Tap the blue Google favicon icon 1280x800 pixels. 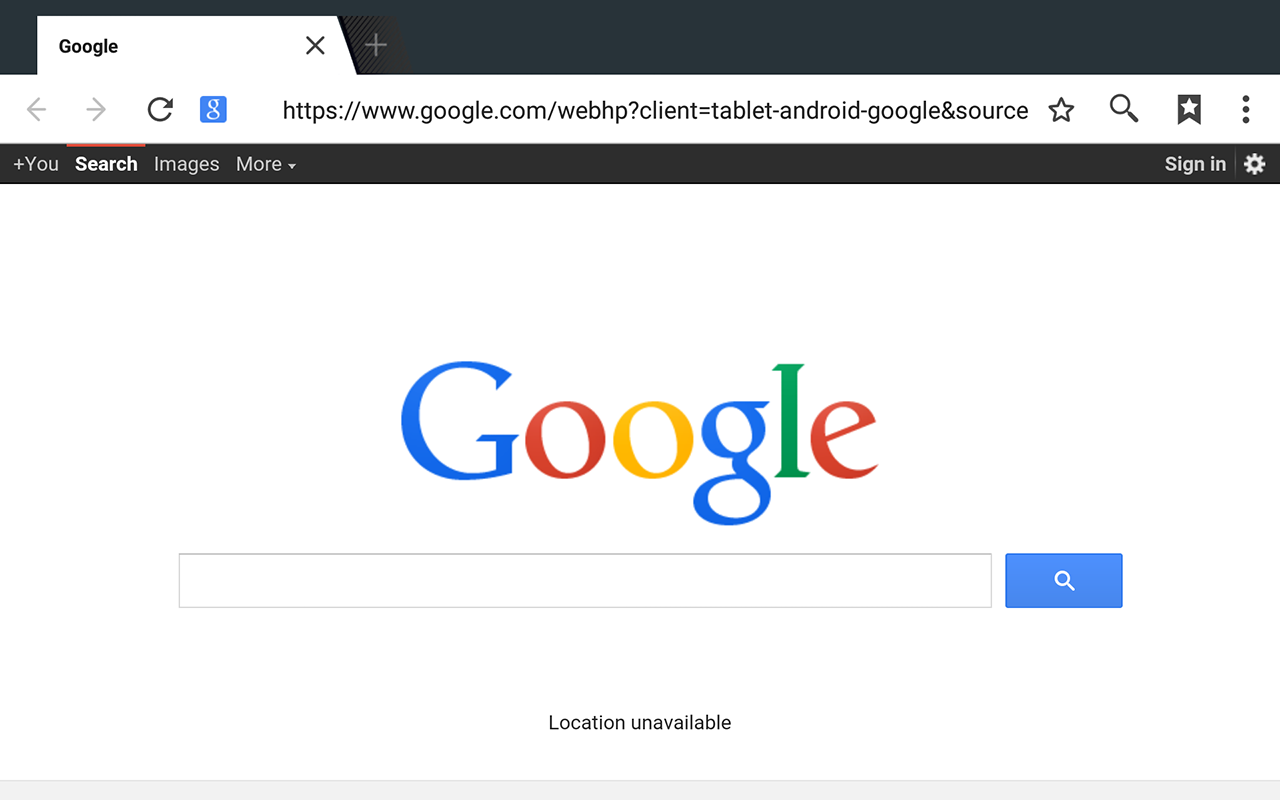click(x=213, y=109)
